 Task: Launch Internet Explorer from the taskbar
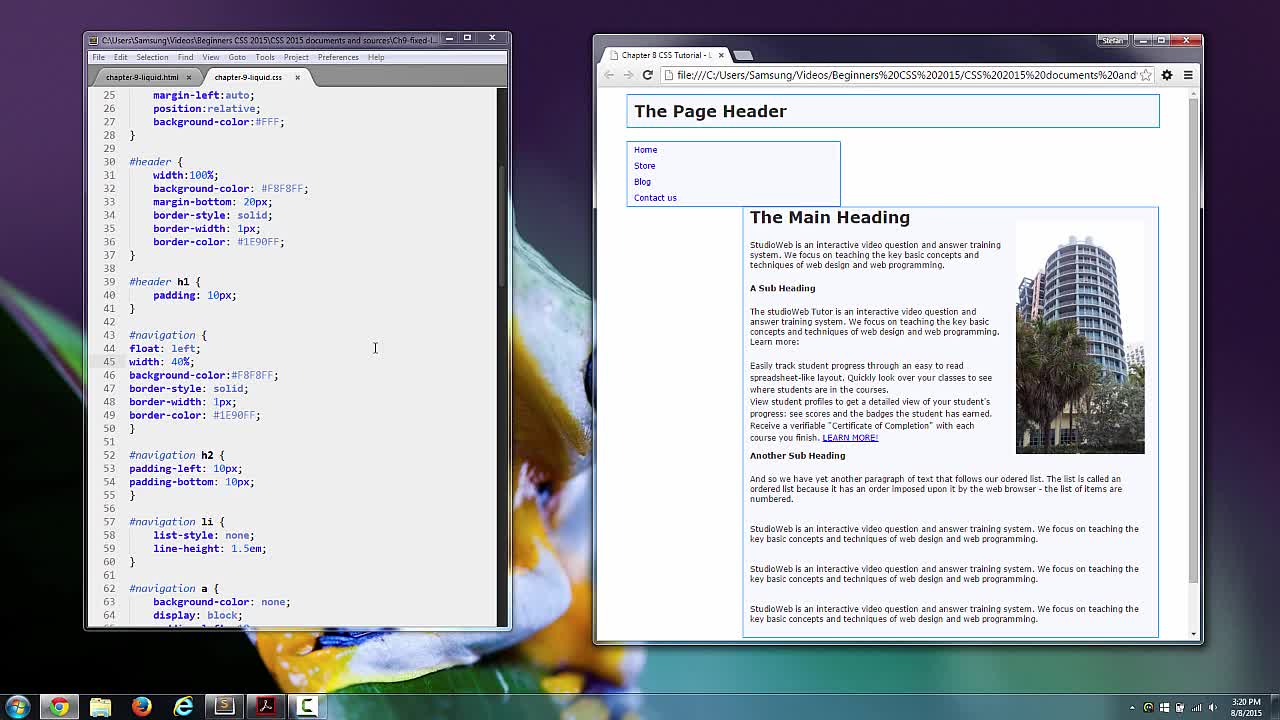point(183,706)
